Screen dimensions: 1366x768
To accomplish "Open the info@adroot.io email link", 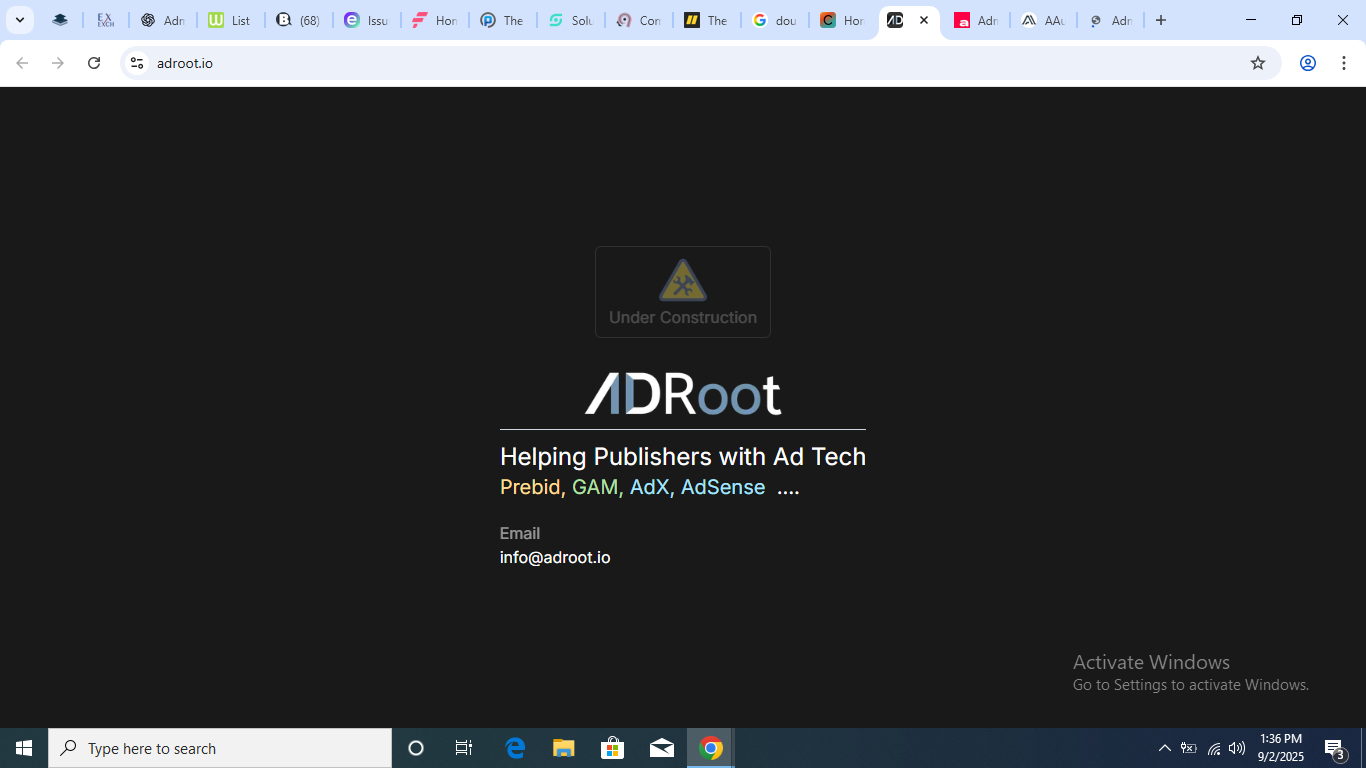I will point(555,557).
